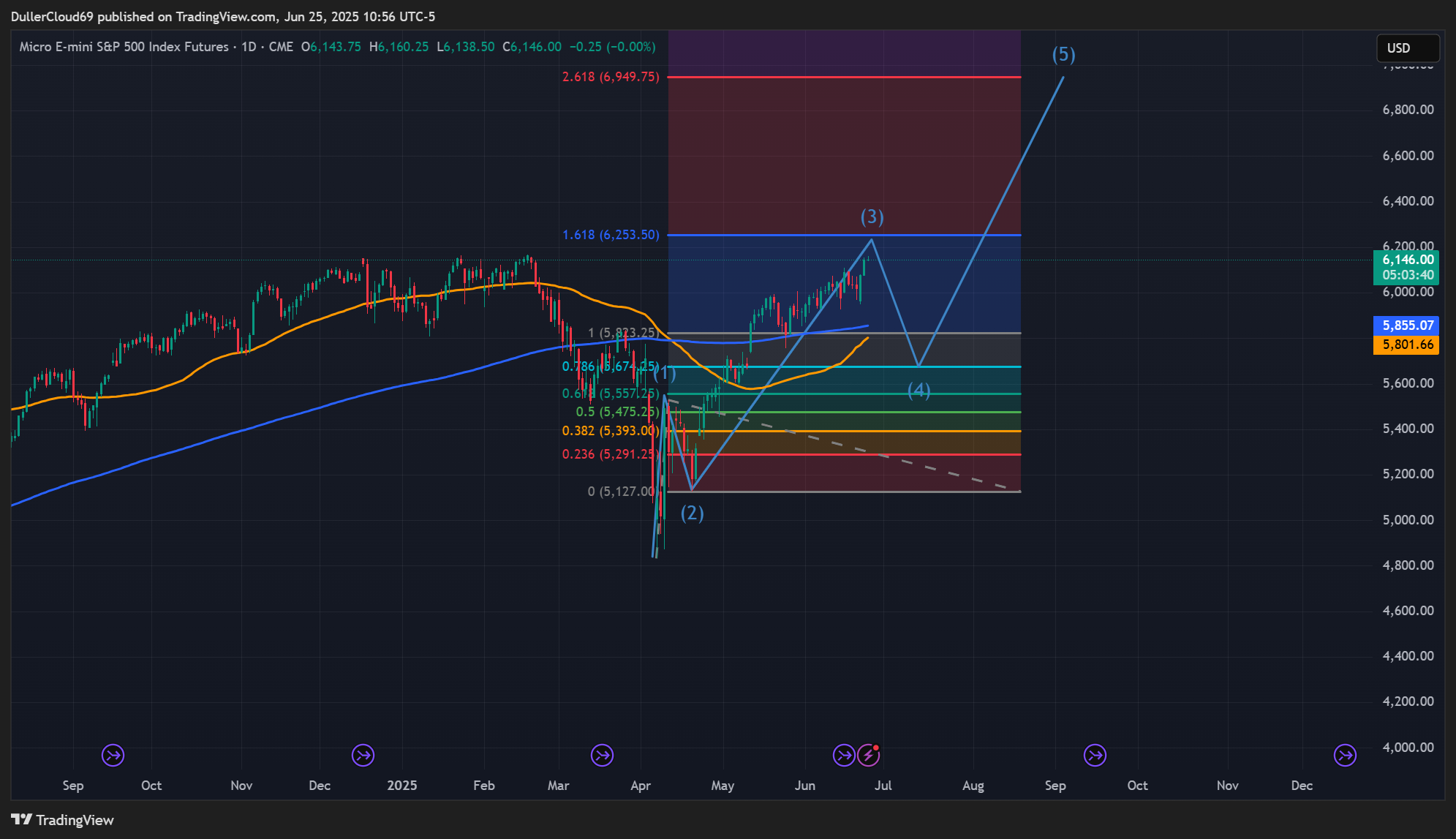
Task: Click the 05:03:40 countdown timer label
Action: click(x=1407, y=275)
